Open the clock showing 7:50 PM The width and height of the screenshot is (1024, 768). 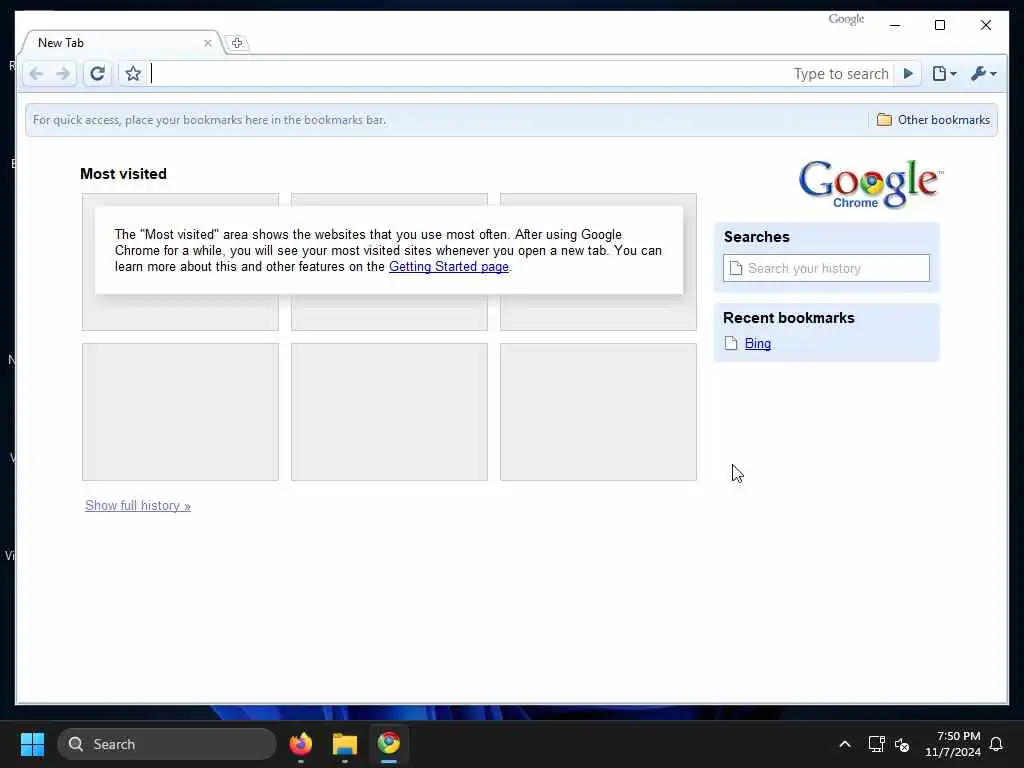[953, 744]
